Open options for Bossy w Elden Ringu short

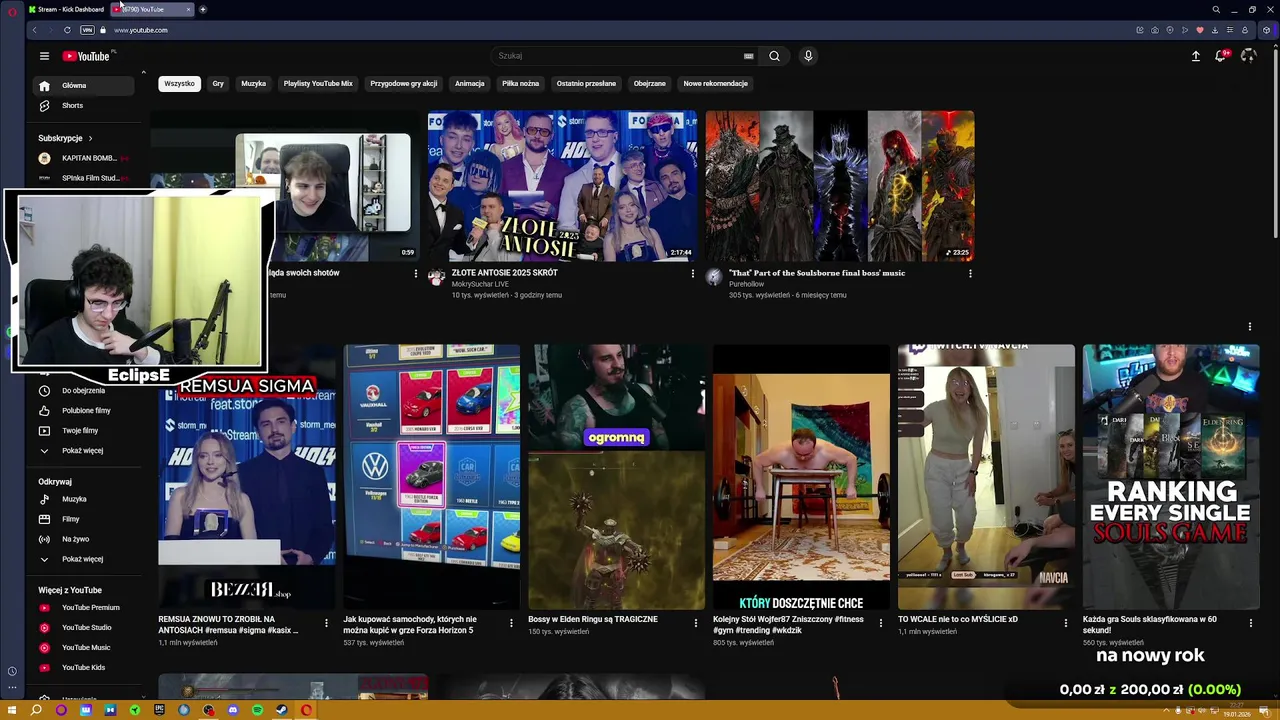click(x=696, y=623)
